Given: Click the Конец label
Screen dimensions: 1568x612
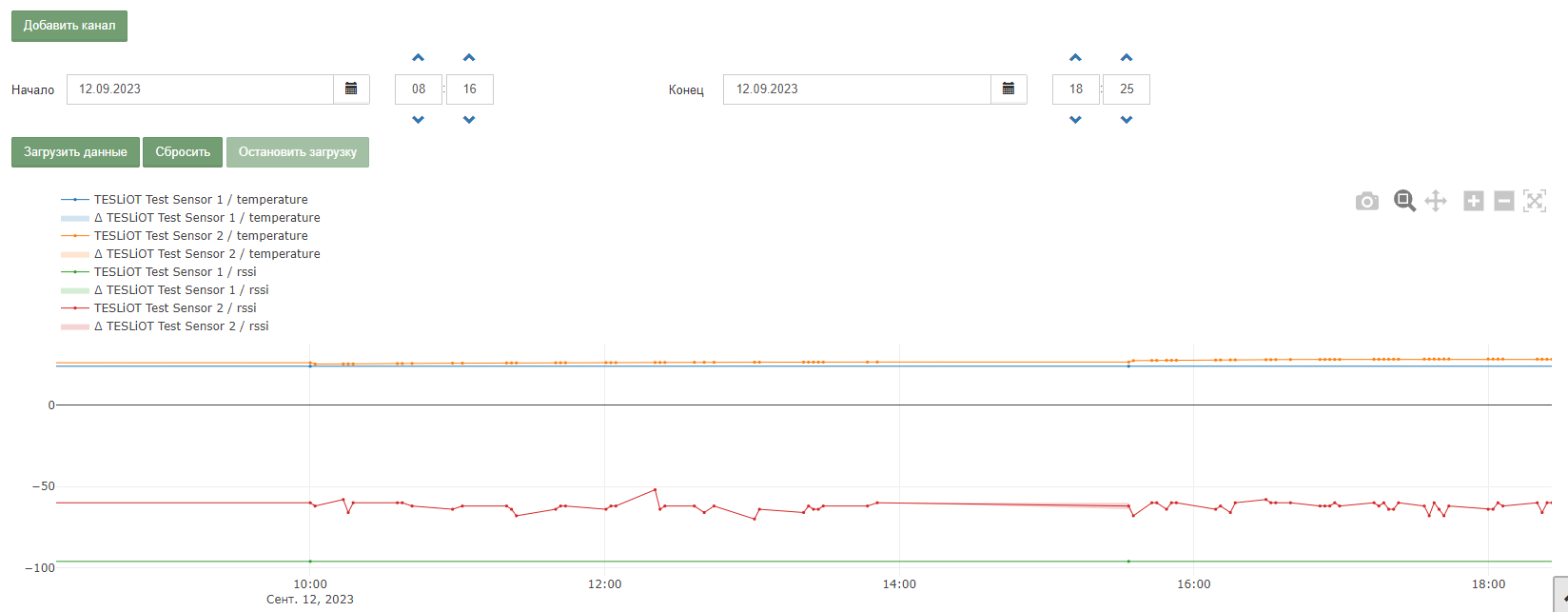Looking at the screenshot, I should [686, 90].
